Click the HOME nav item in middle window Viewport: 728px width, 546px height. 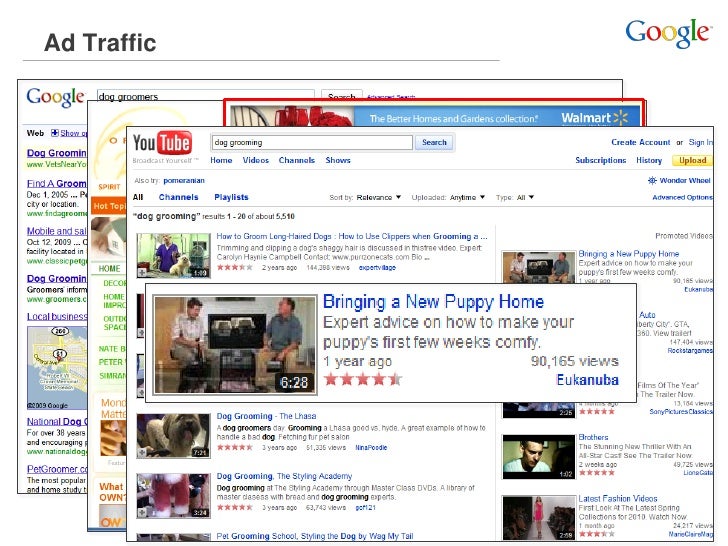click(x=109, y=269)
